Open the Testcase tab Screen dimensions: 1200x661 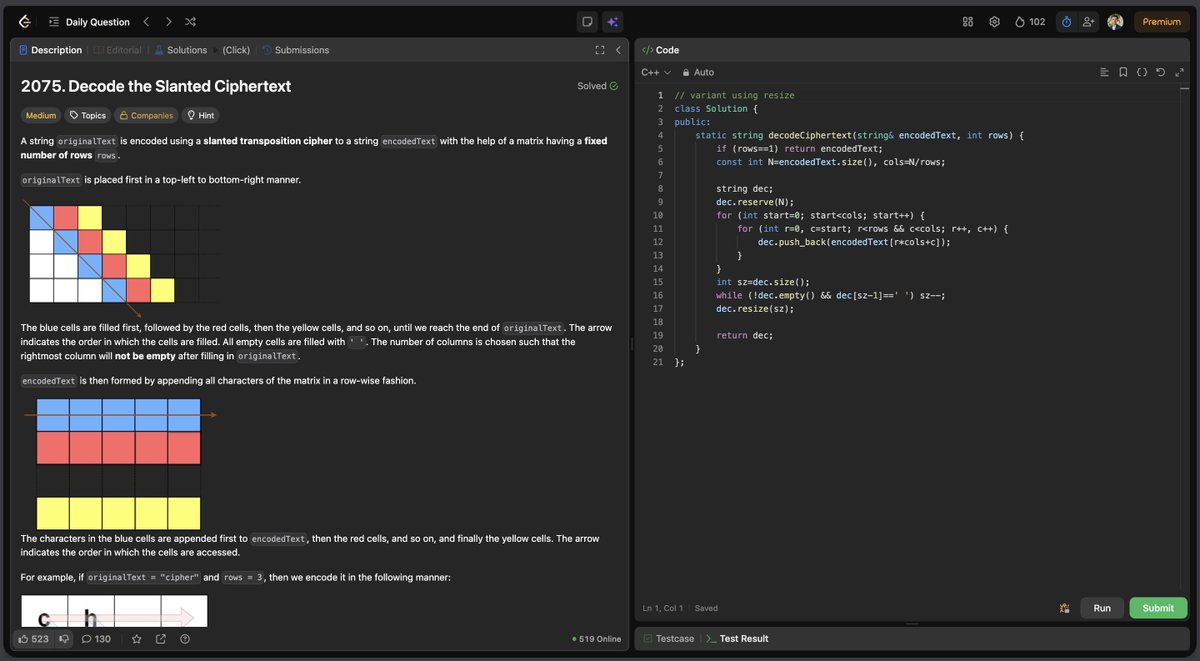click(669, 639)
